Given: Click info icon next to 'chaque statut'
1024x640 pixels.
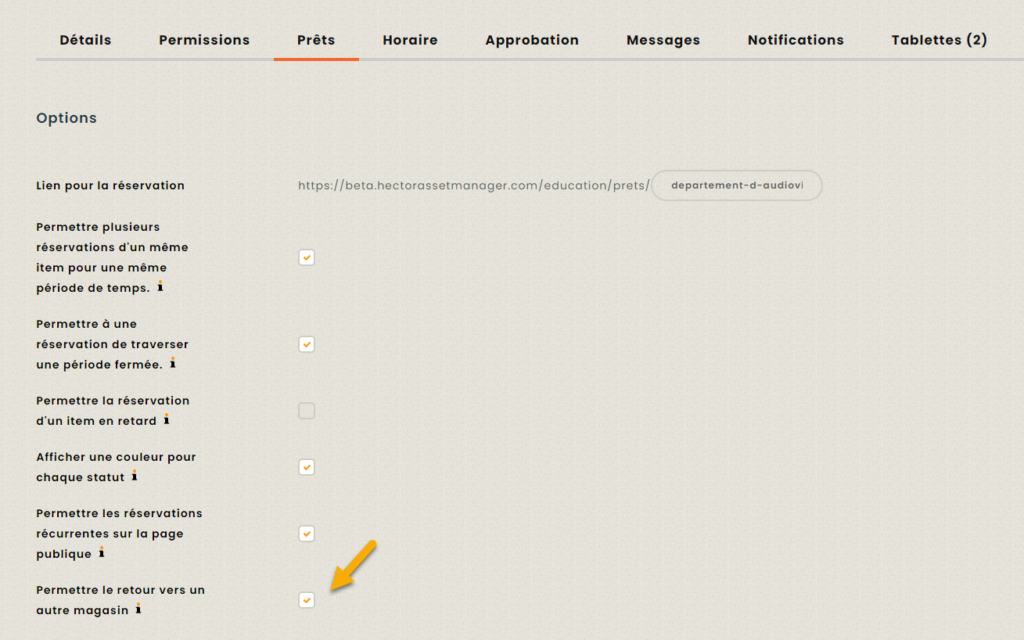Looking at the screenshot, I should pyautogui.click(x=134, y=476).
